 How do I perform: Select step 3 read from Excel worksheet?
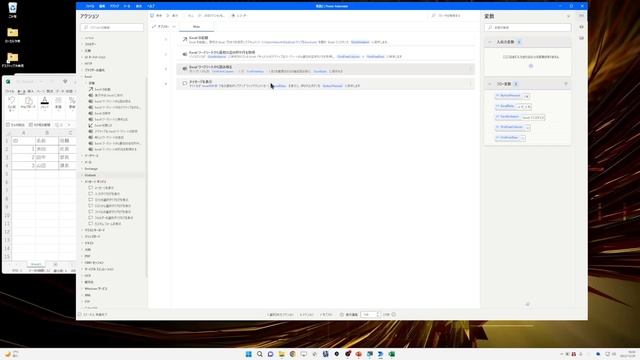326,69
